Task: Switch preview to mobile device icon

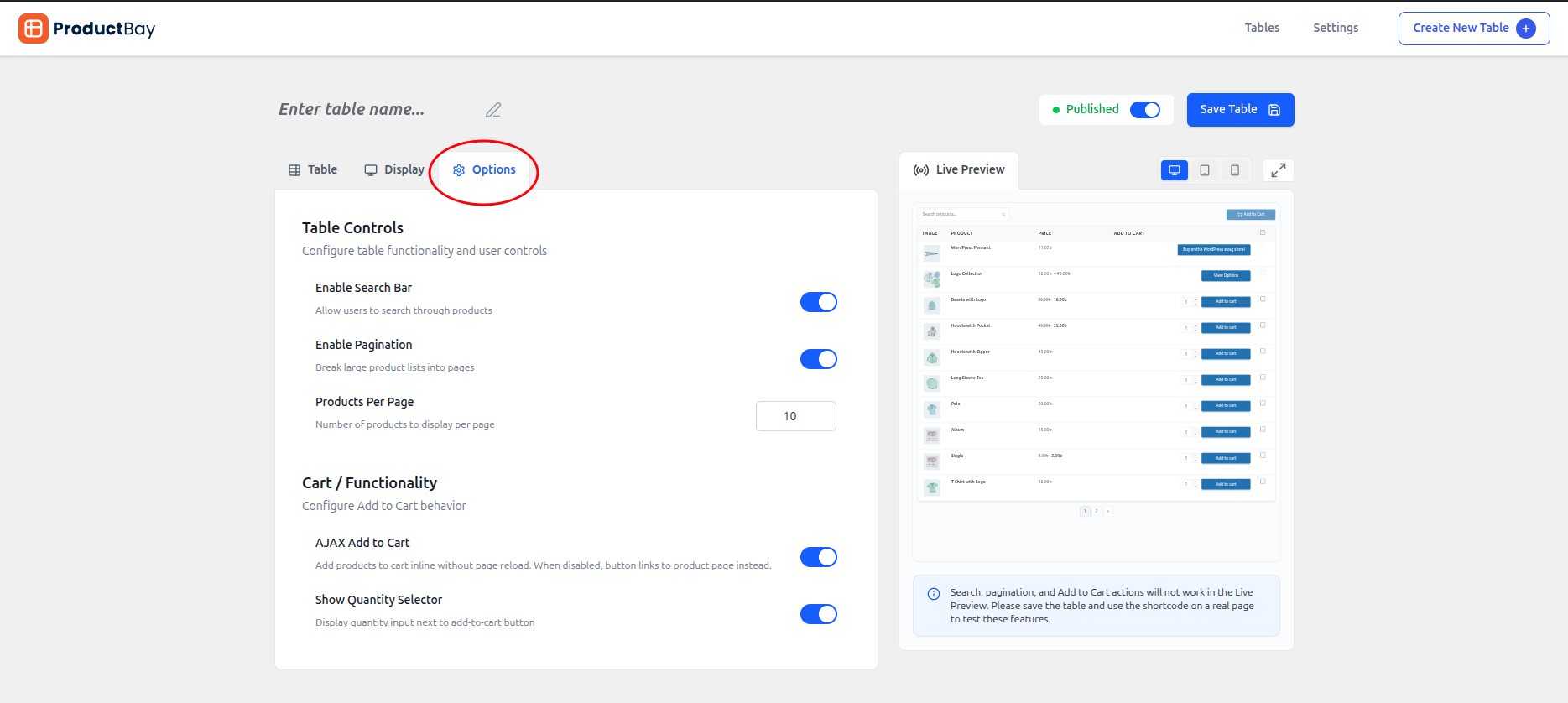Action: pyautogui.click(x=1235, y=170)
